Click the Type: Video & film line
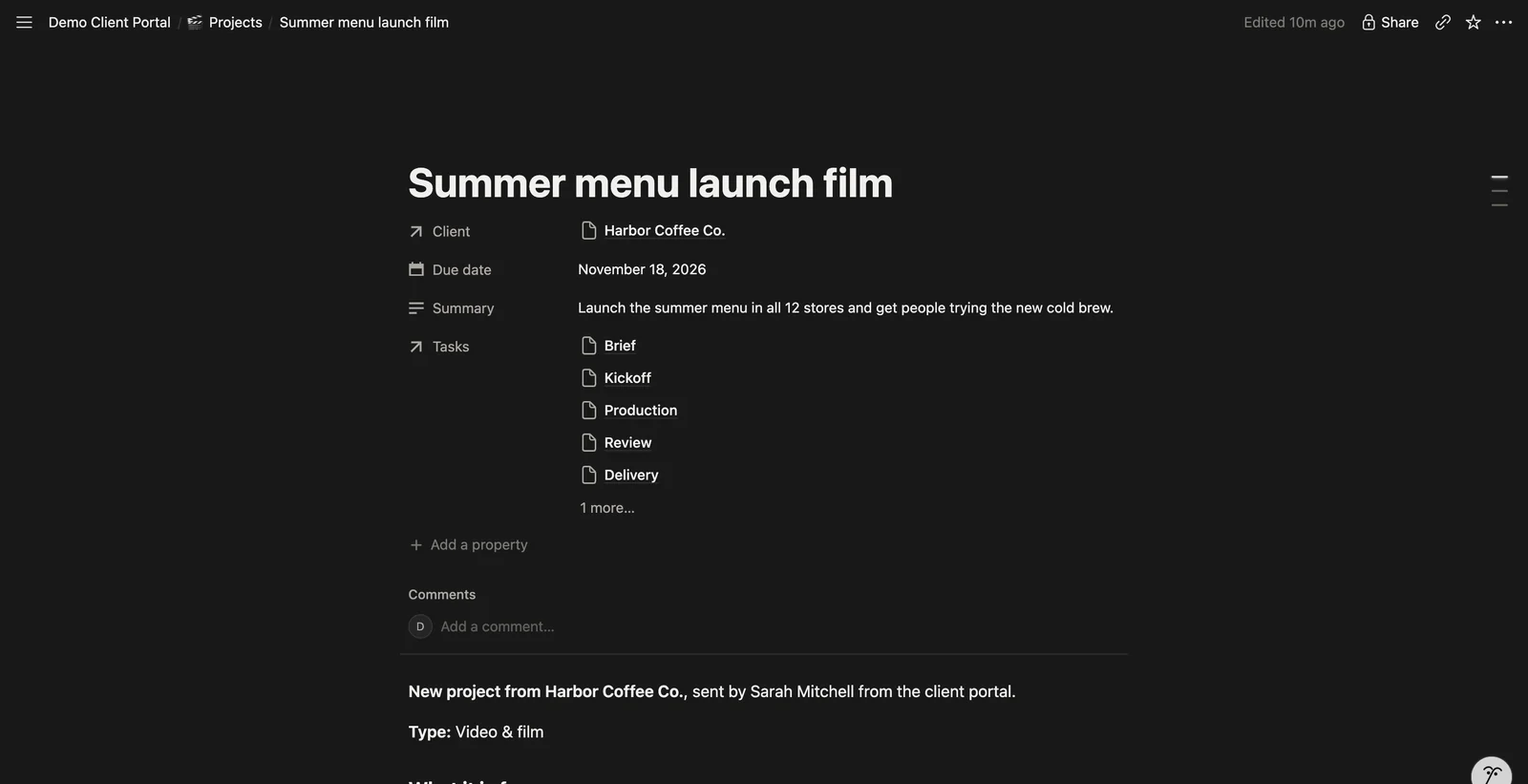This screenshot has width=1528, height=784. tap(476, 731)
